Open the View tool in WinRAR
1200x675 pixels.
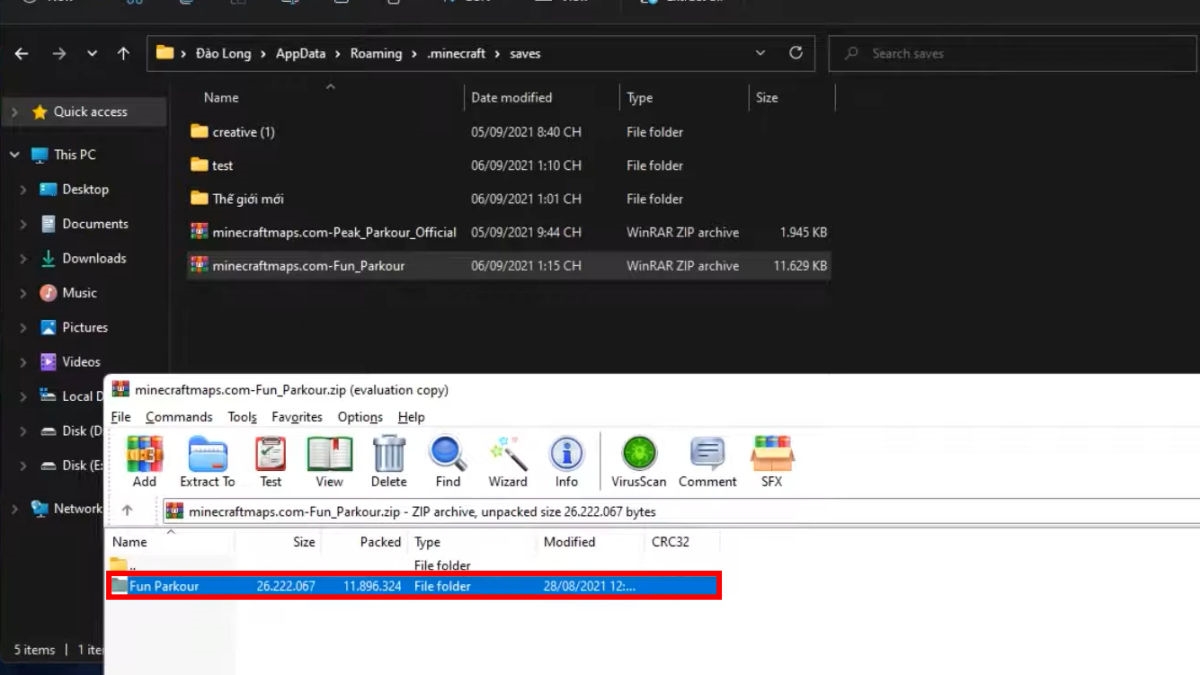tap(329, 461)
